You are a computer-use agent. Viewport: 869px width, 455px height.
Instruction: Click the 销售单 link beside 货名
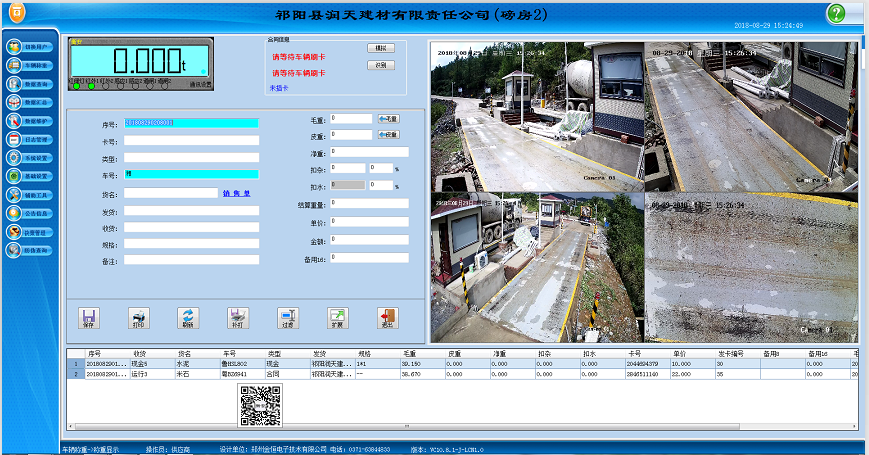click(x=236, y=193)
